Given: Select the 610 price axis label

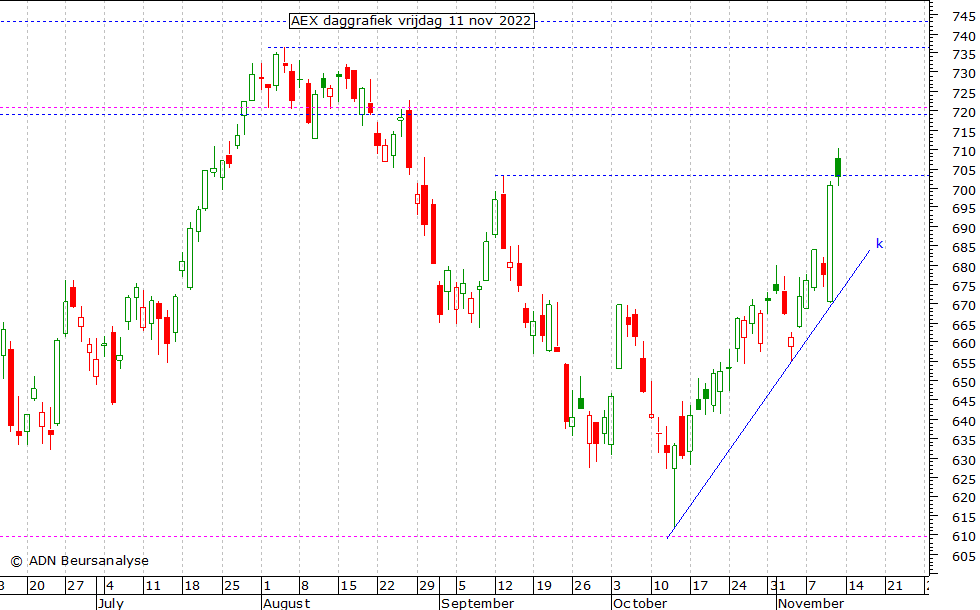Looking at the screenshot, I should 963,537.
